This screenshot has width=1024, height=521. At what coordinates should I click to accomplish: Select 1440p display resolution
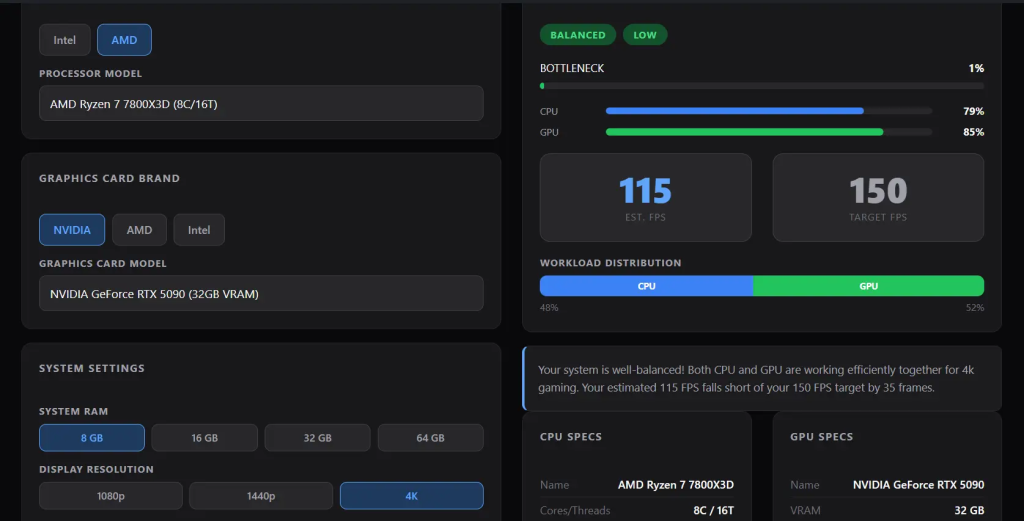coord(261,496)
